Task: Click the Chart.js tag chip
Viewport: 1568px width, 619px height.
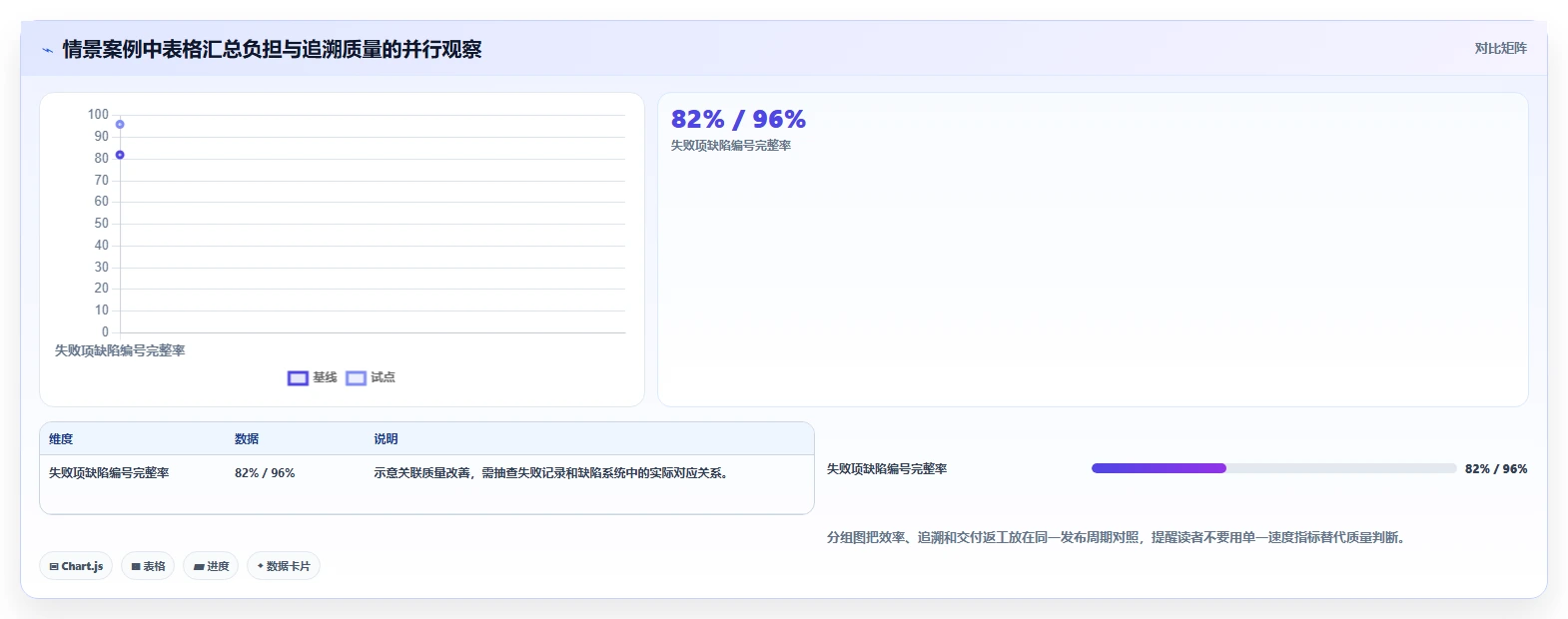Action: pos(76,566)
